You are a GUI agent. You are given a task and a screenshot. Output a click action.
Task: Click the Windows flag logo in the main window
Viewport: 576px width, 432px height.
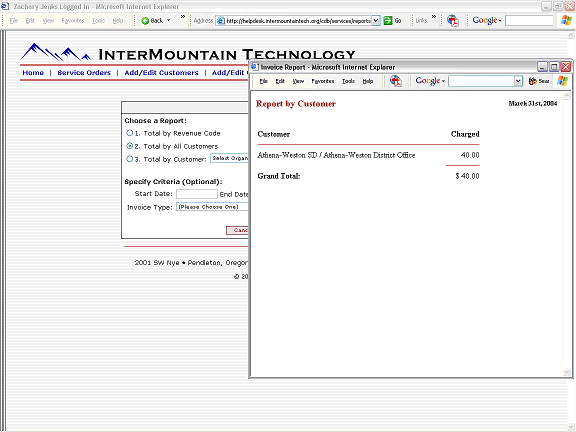point(566,20)
